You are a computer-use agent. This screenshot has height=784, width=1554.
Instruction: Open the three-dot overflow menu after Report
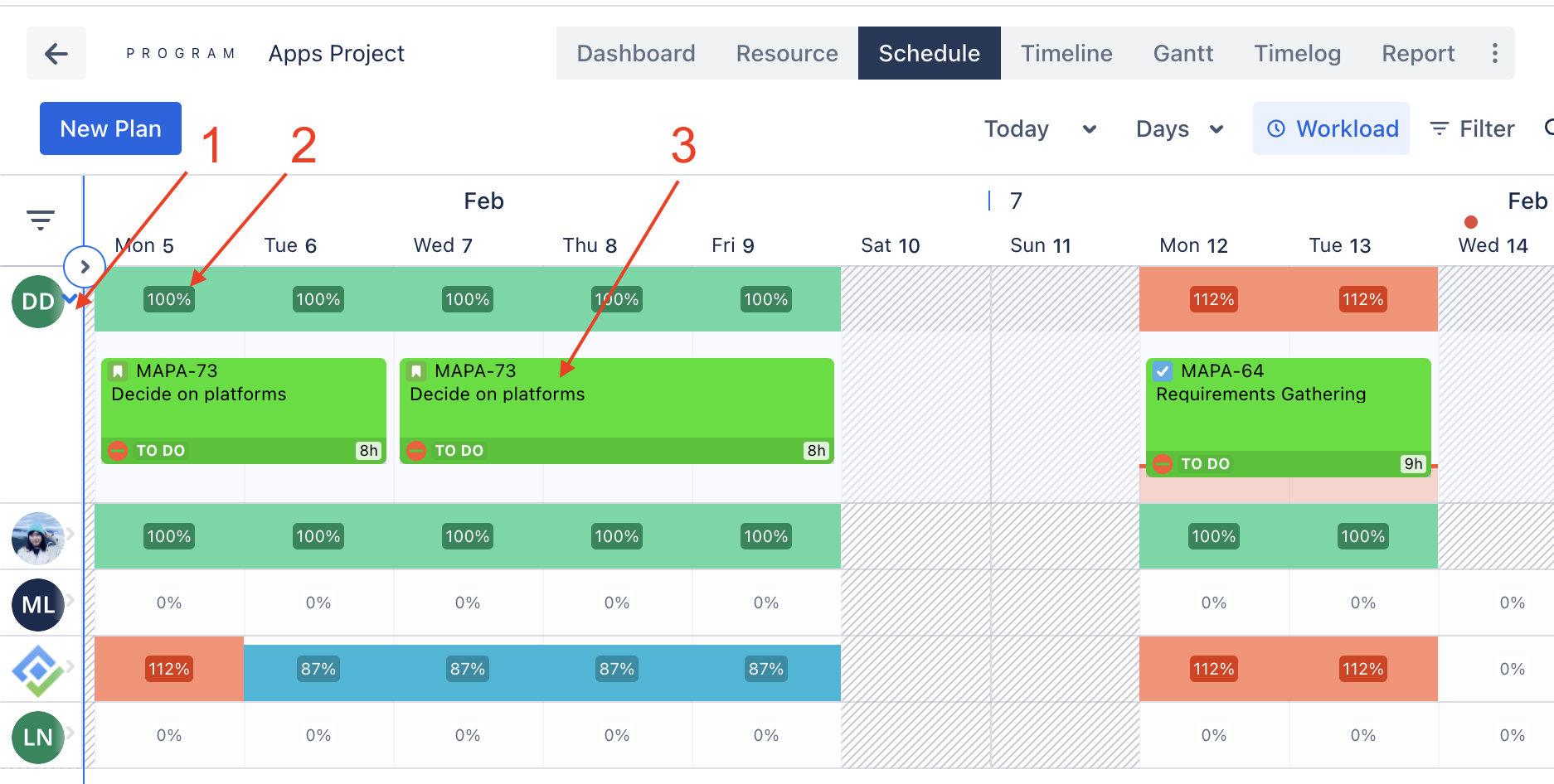coord(1495,53)
